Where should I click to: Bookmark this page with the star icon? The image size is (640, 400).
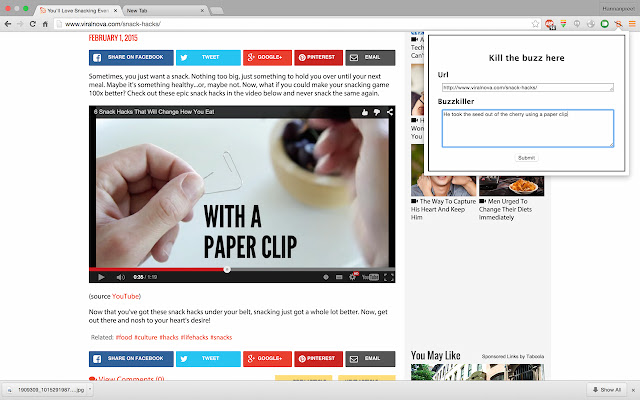point(535,24)
